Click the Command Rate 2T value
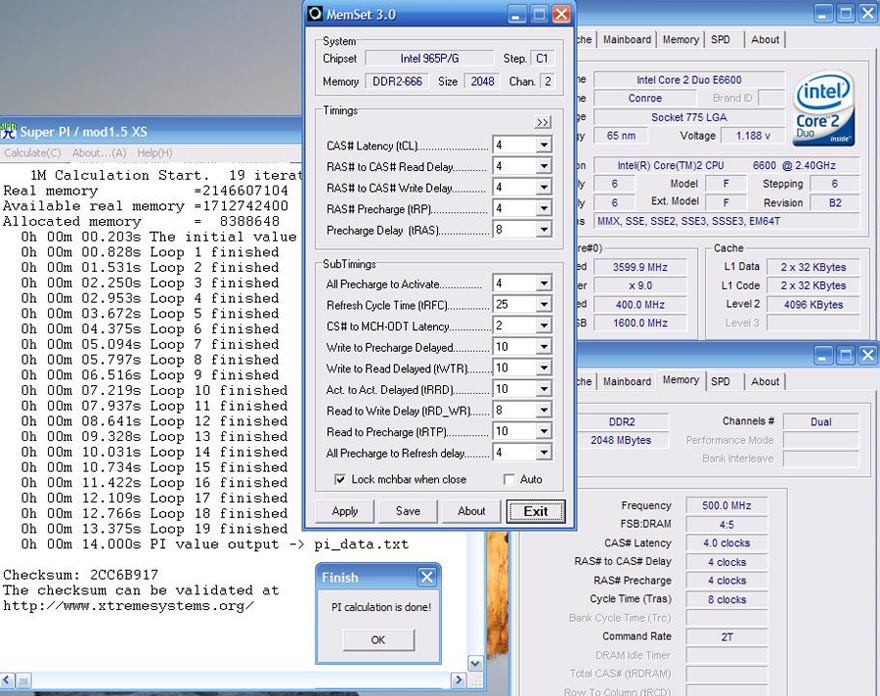880x696 pixels. click(726, 637)
